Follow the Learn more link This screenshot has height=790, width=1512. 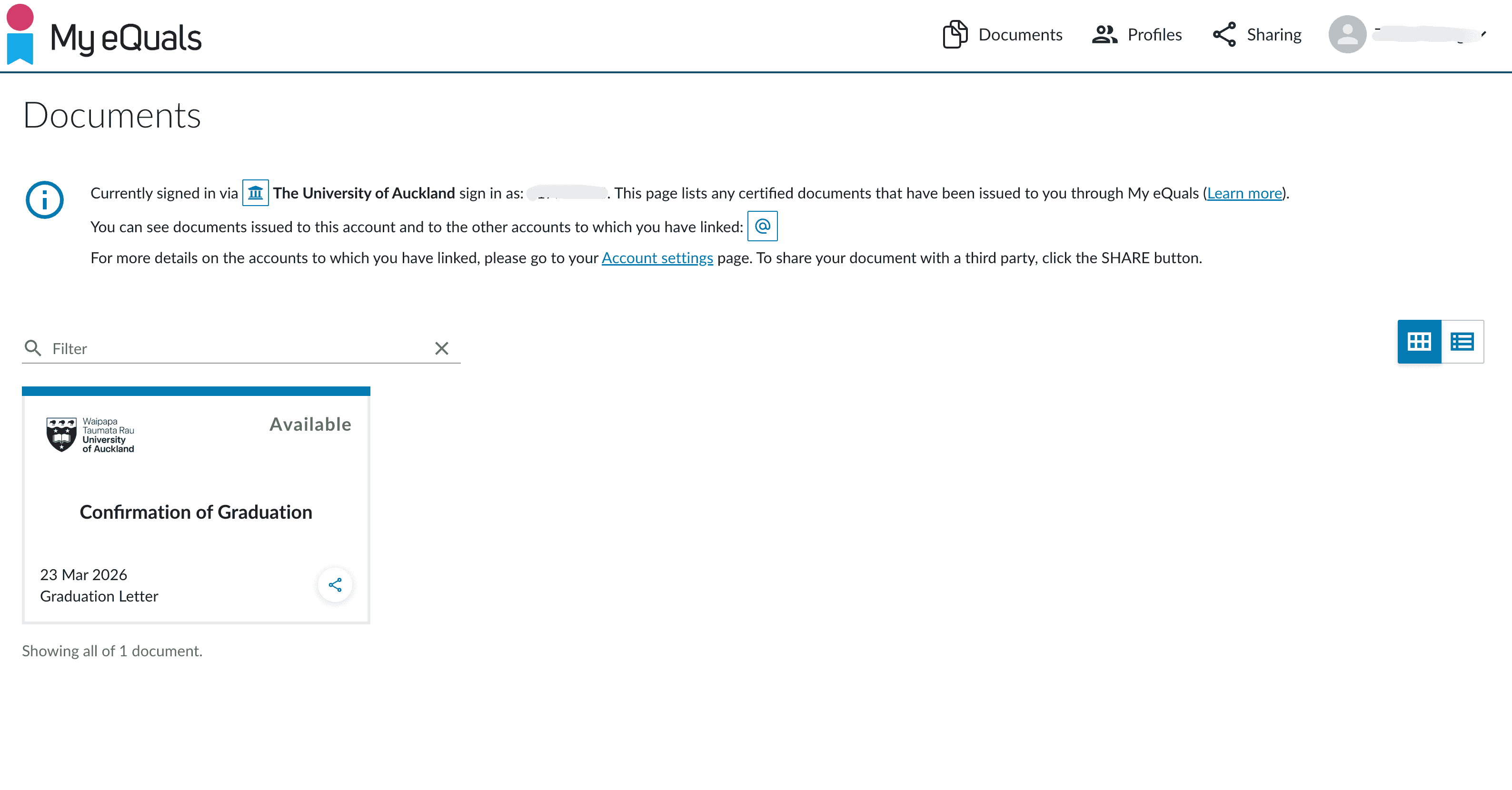1244,193
